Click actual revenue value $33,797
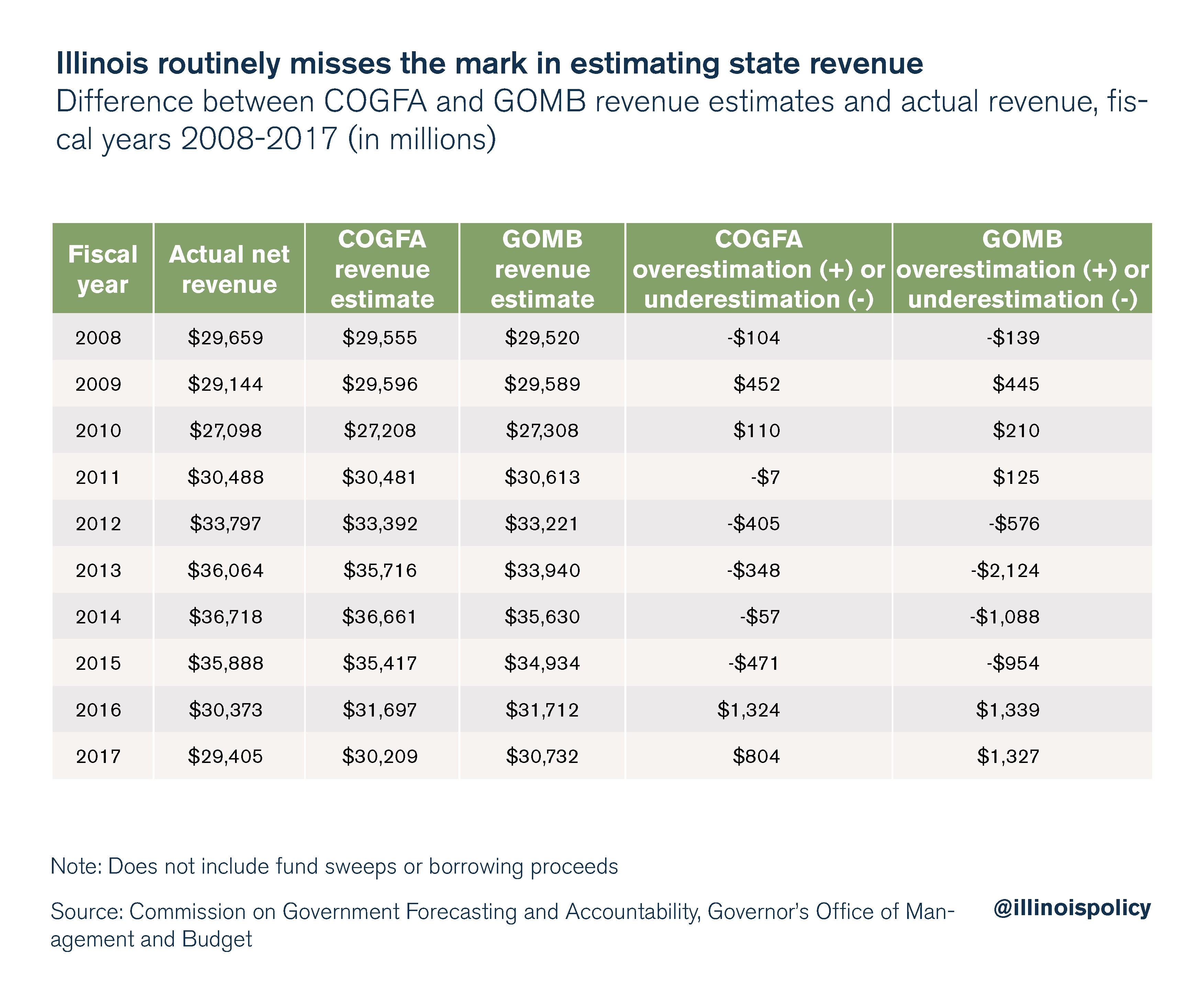Viewport: 1204px width, 998px height. tap(225, 523)
